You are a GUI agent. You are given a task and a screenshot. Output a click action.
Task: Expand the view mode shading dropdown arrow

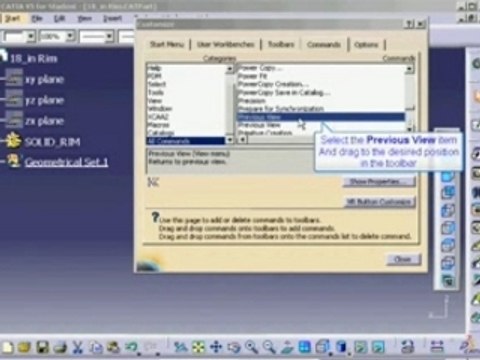coord(348,355)
